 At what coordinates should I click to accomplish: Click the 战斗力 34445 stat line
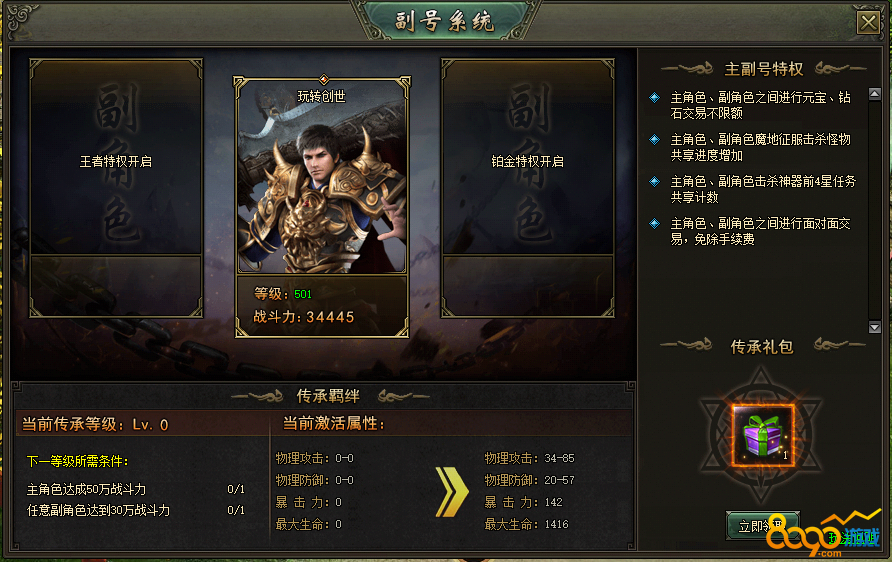click(304, 317)
